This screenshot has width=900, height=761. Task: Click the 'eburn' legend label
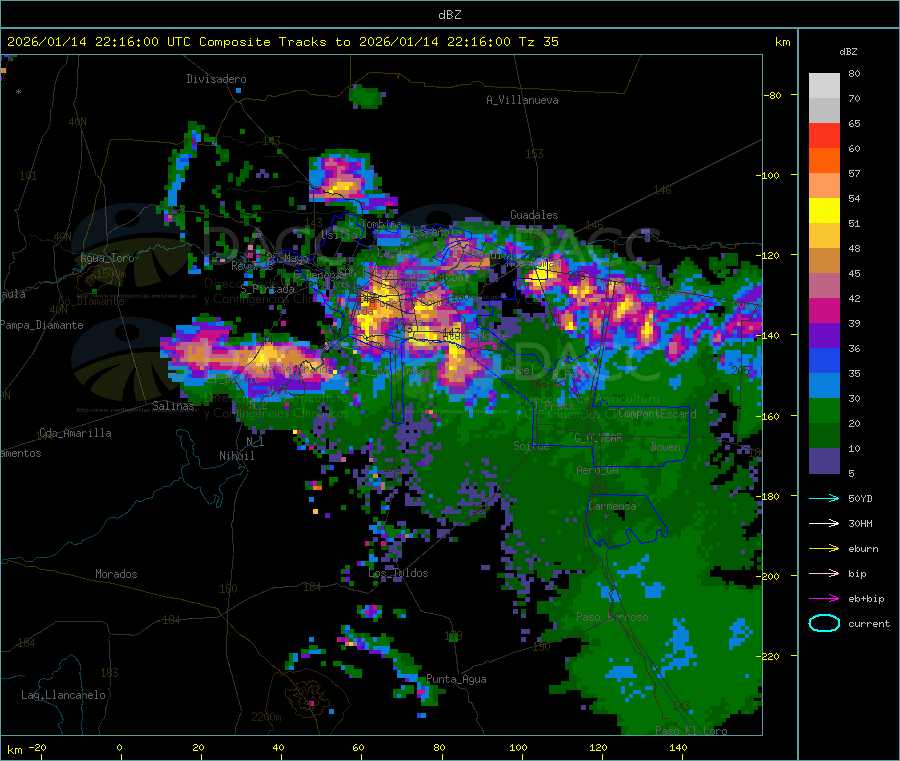click(863, 549)
